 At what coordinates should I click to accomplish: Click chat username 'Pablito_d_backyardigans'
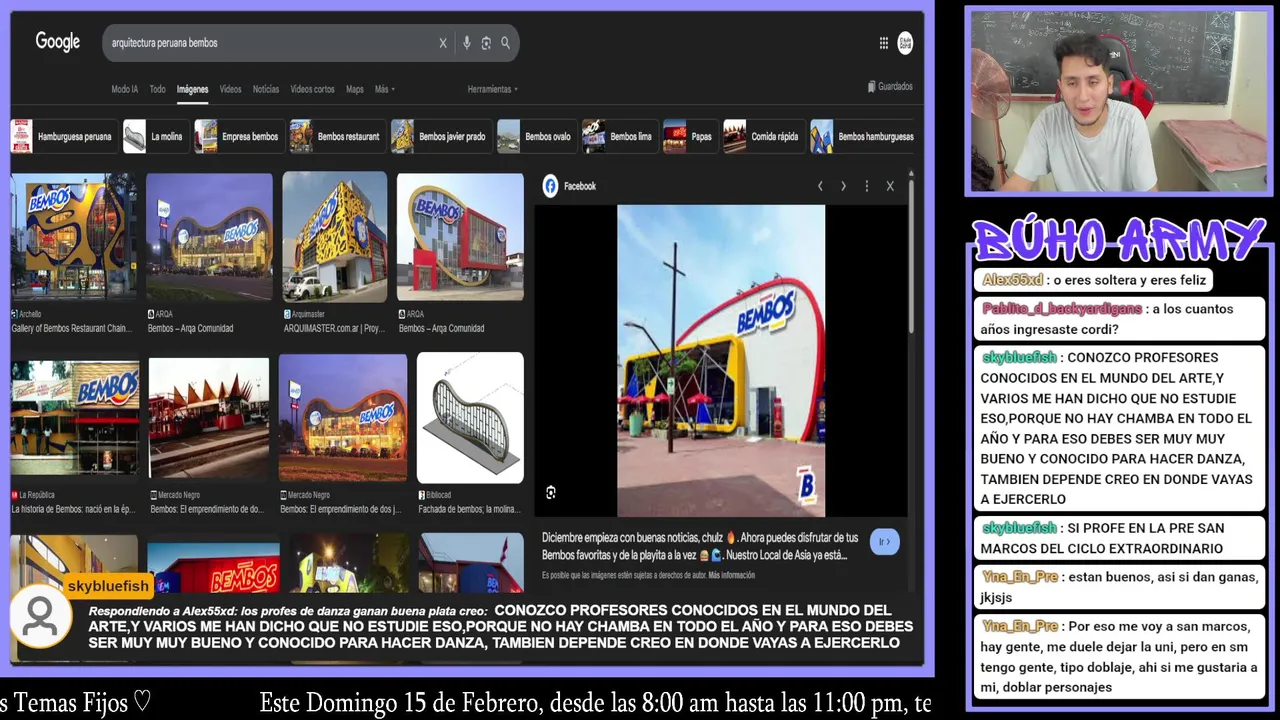click(1061, 309)
